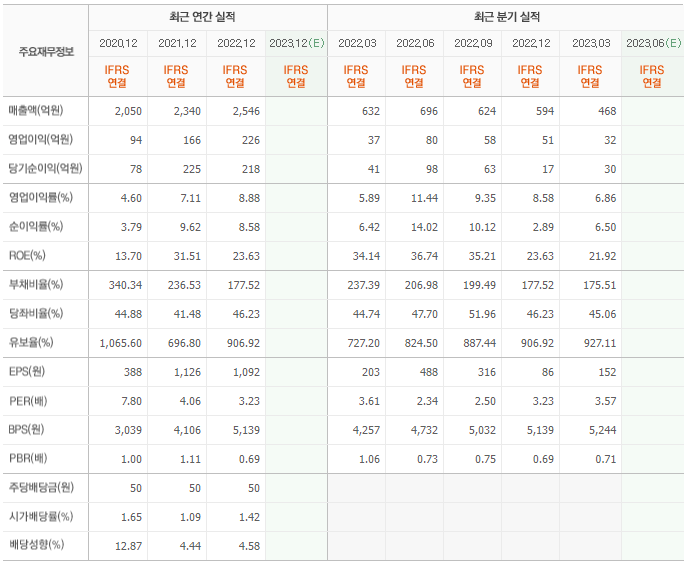This screenshot has height=563, width=687.
Task: Select the 영업이익(억원) row label
Action: point(41,139)
